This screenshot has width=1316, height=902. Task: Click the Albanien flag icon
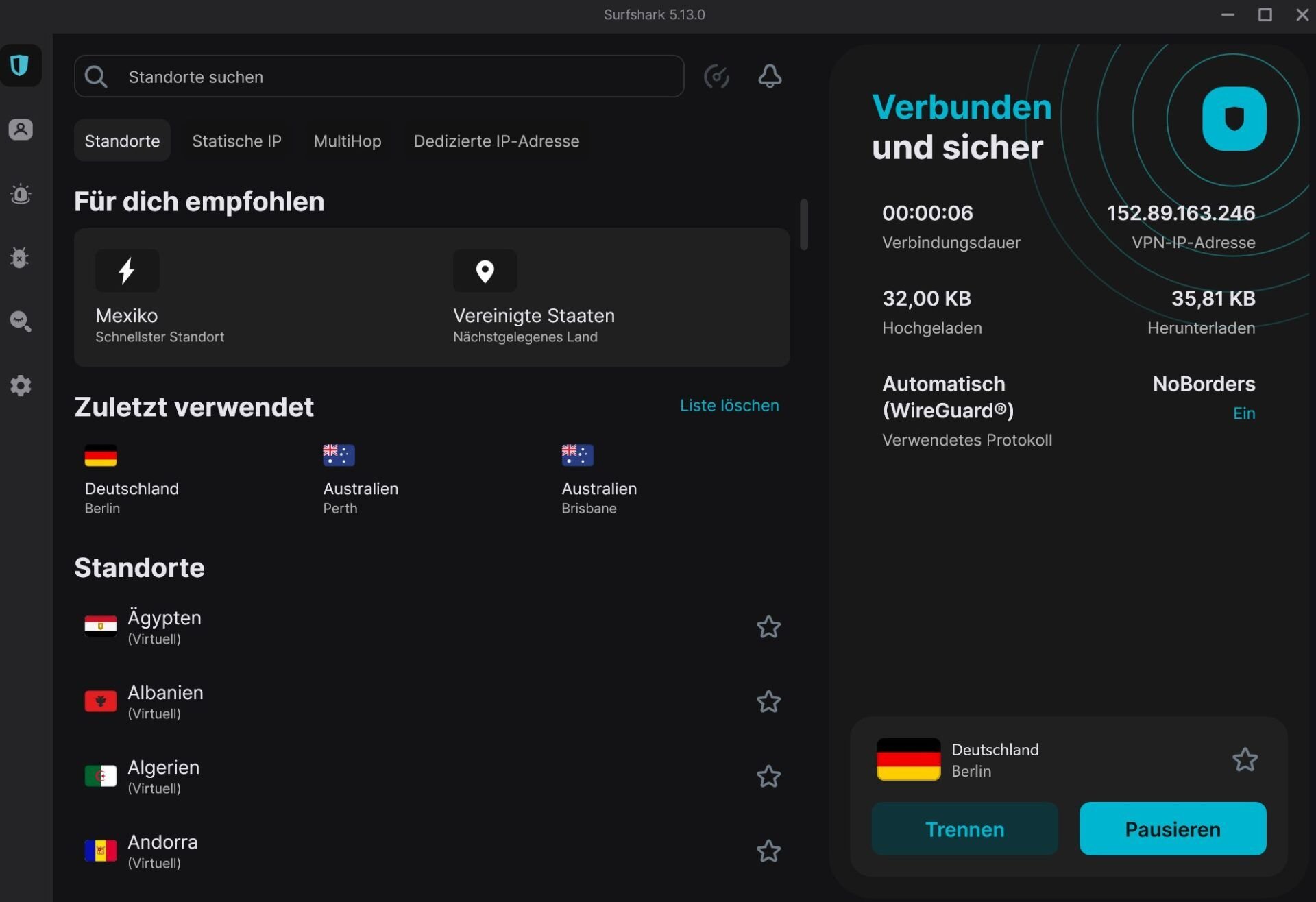(x=101, y=701)
